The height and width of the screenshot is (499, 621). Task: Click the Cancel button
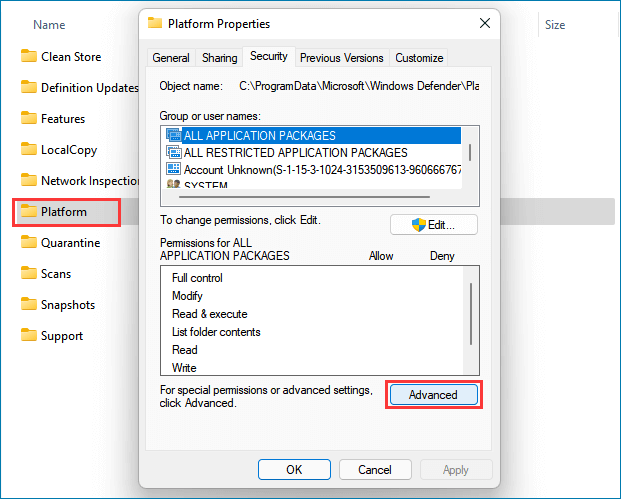tap(375, 469)
